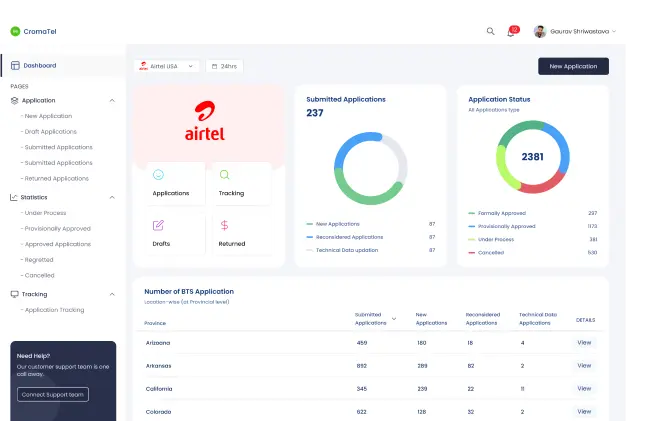The image size is (645, 421).
Task: Open Regretted in sidebar
Action: pos(39,260)
